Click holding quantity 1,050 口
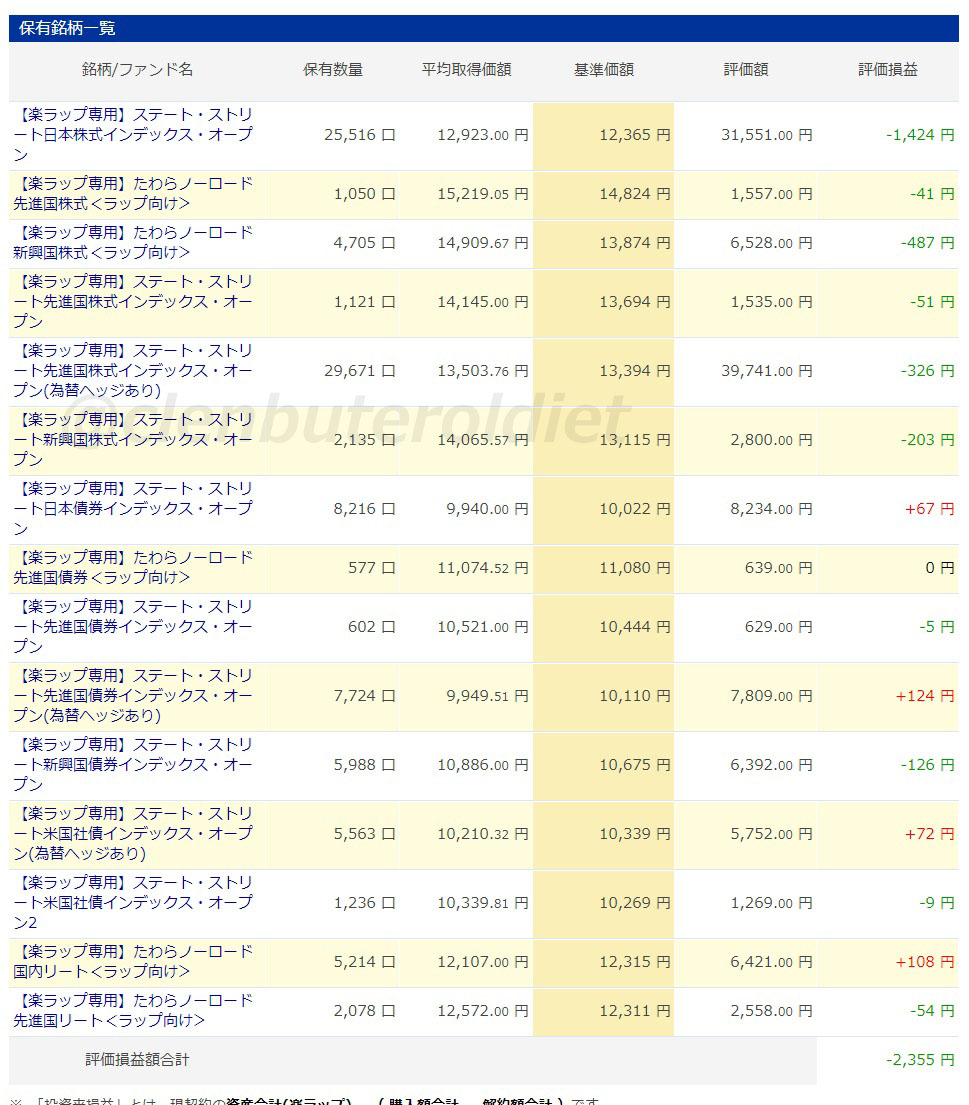 (364, 194)
